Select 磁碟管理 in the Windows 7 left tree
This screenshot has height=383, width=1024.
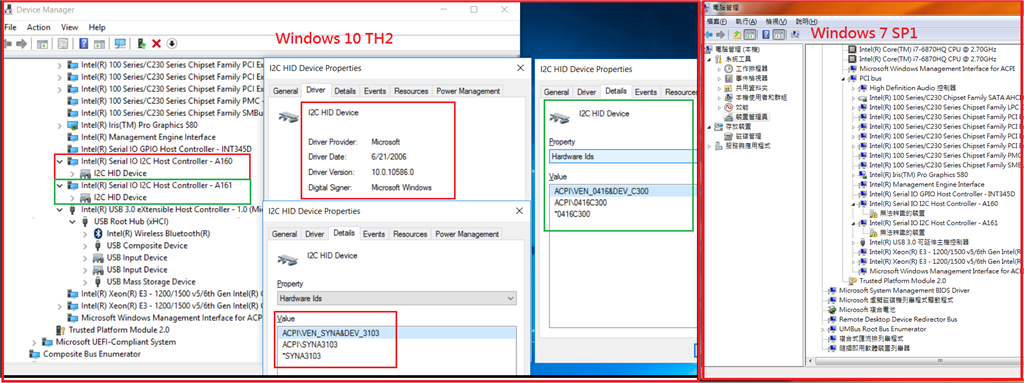748,136
